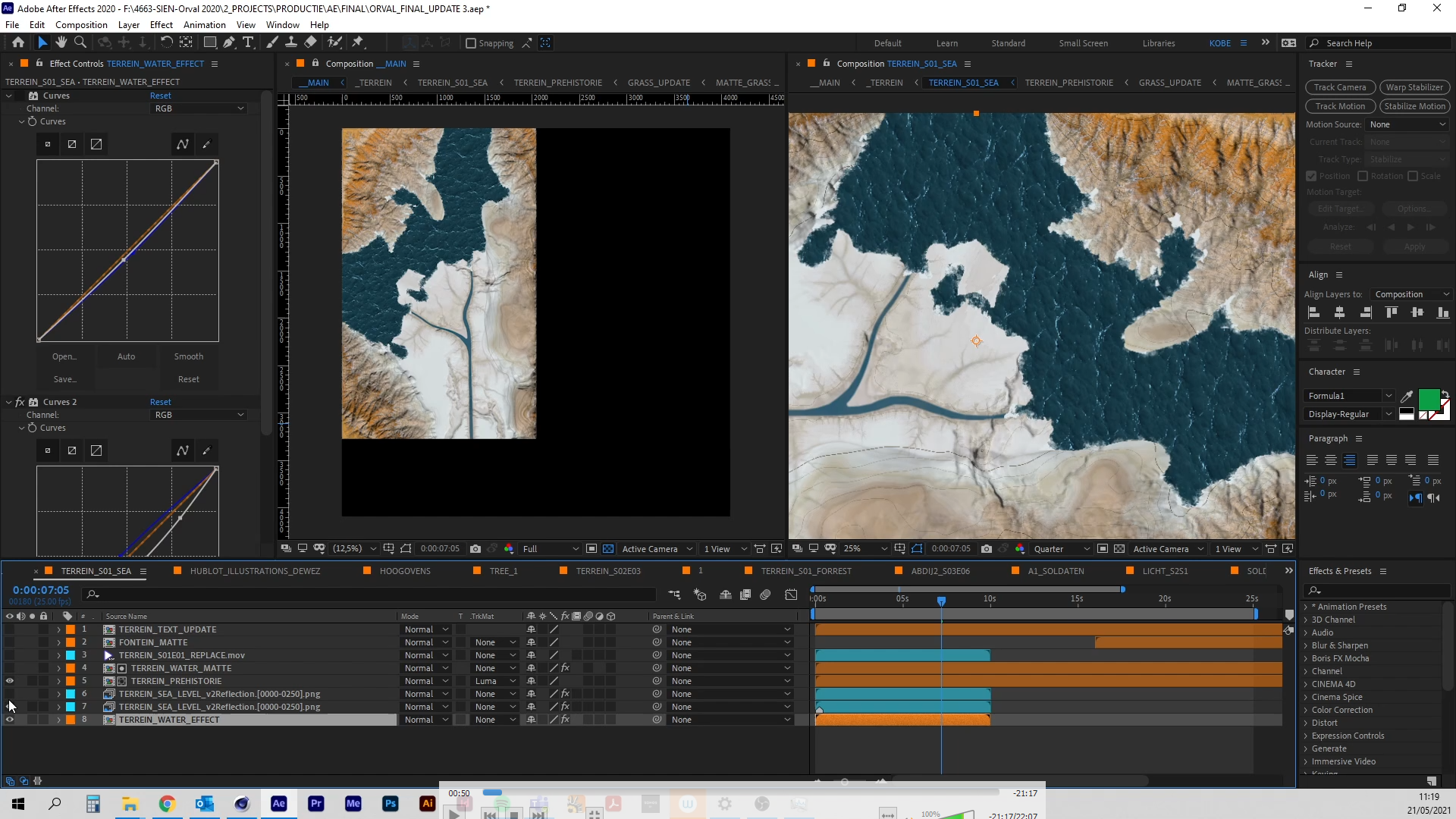The height and width of the screenshot is (819, 1456).
Task: Click the Stabilize Motion button
Action: point(1414,106)
